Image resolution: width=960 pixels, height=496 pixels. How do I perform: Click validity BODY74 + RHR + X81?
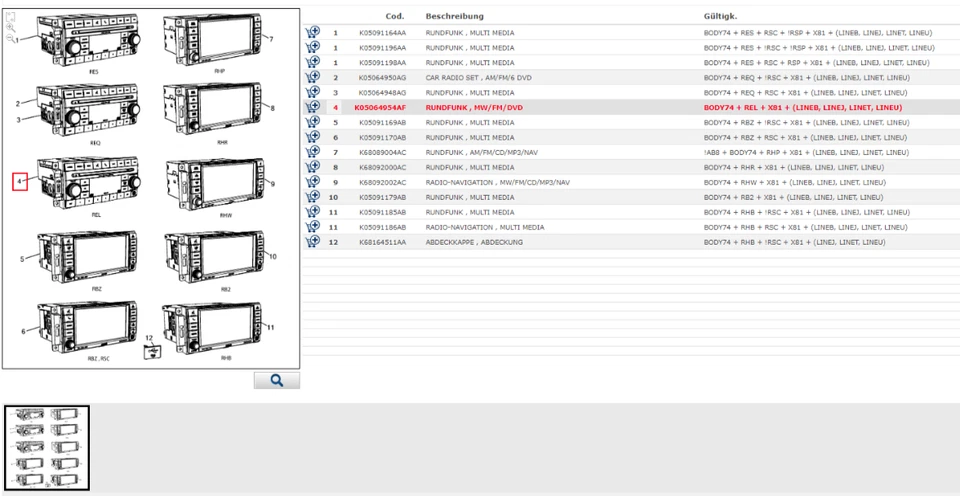tap(793, 167)
